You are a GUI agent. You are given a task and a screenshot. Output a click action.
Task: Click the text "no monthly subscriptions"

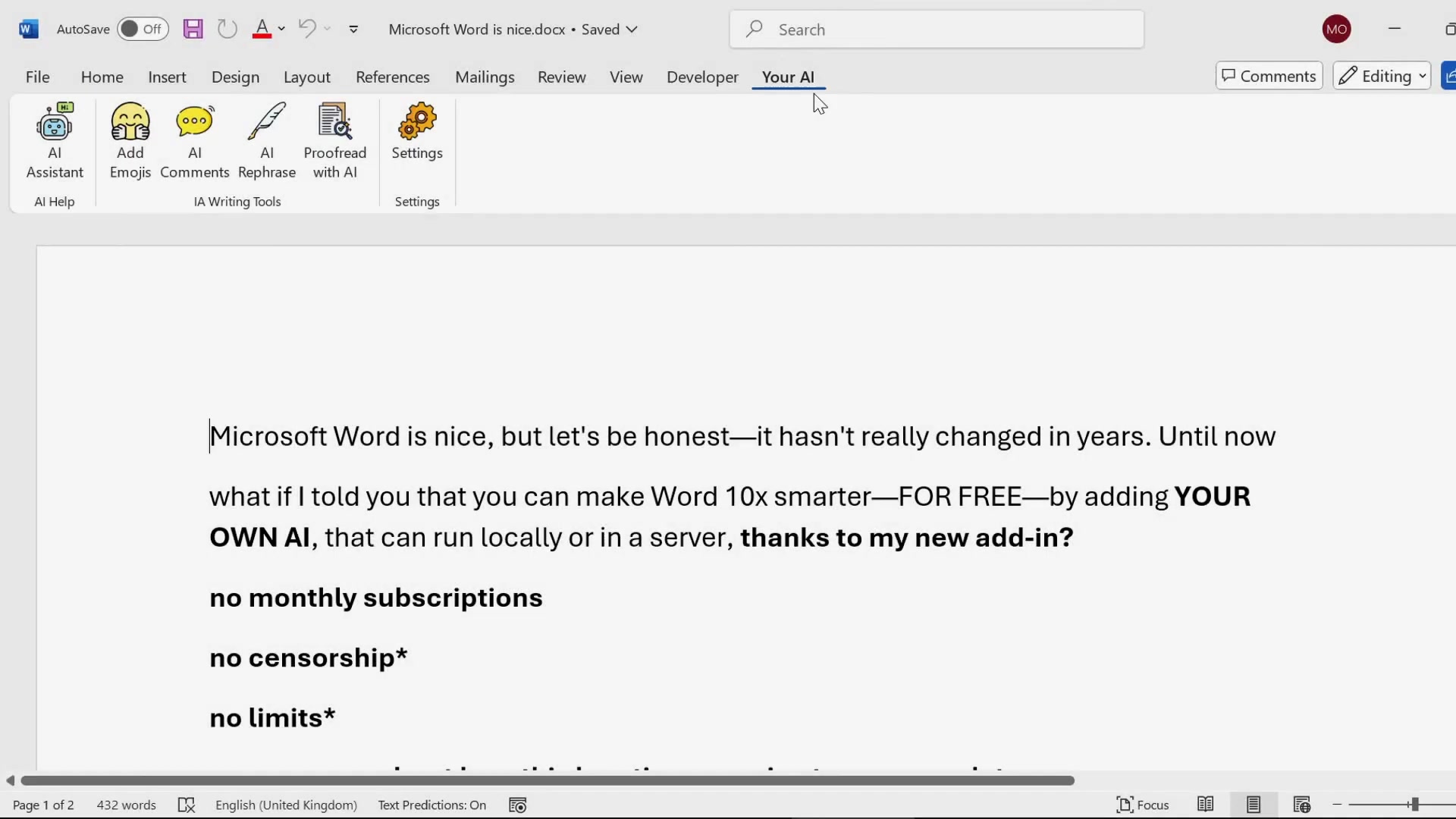(x=376, y=598)
